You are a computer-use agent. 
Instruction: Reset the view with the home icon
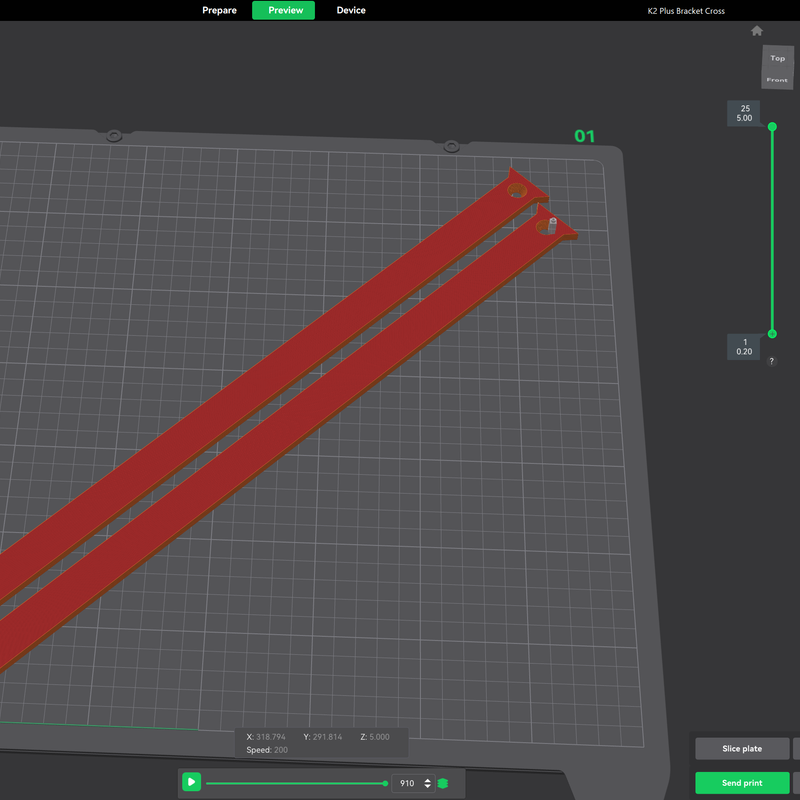tap(757, 31)
